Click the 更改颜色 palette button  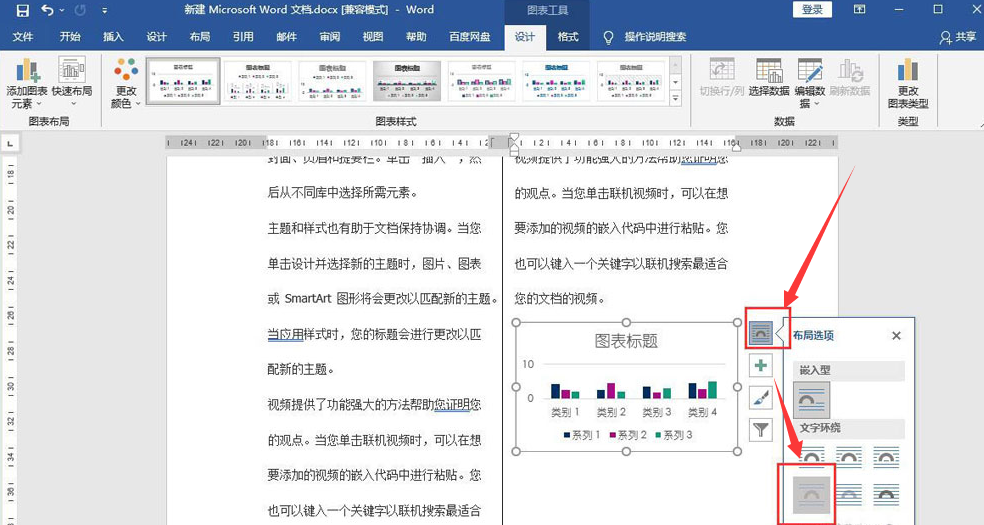[126, 82]
